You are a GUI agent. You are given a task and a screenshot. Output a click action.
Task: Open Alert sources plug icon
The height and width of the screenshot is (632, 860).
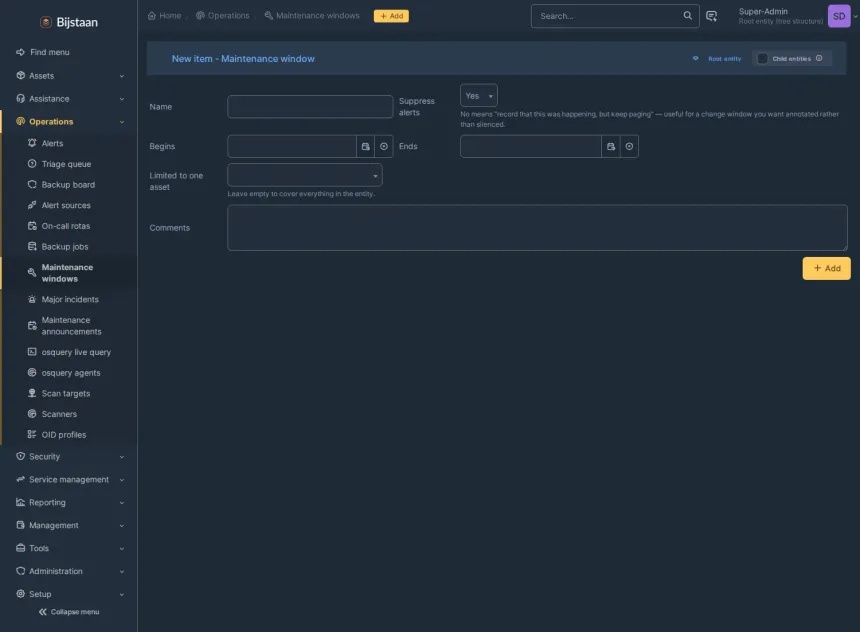coord(32,205)
